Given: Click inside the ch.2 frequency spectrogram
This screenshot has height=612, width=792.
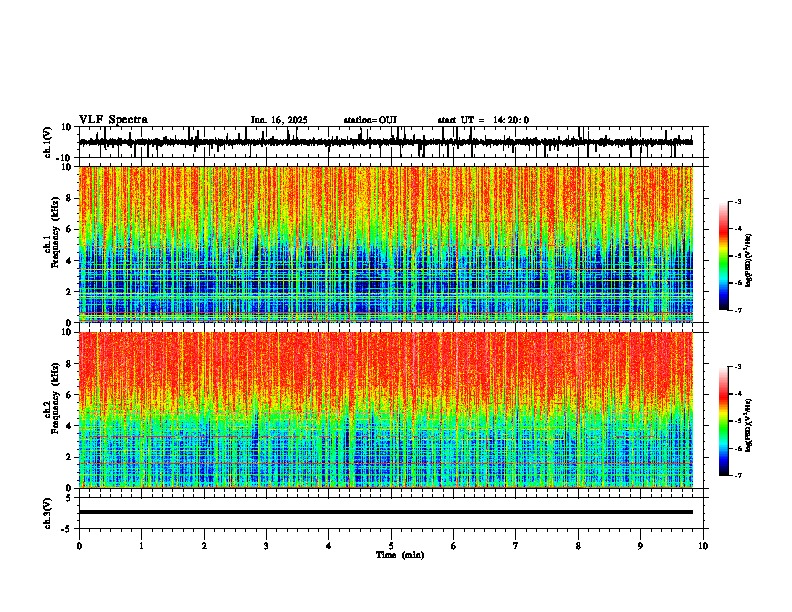Looking at the screenshot, I should tap(386, 410).
